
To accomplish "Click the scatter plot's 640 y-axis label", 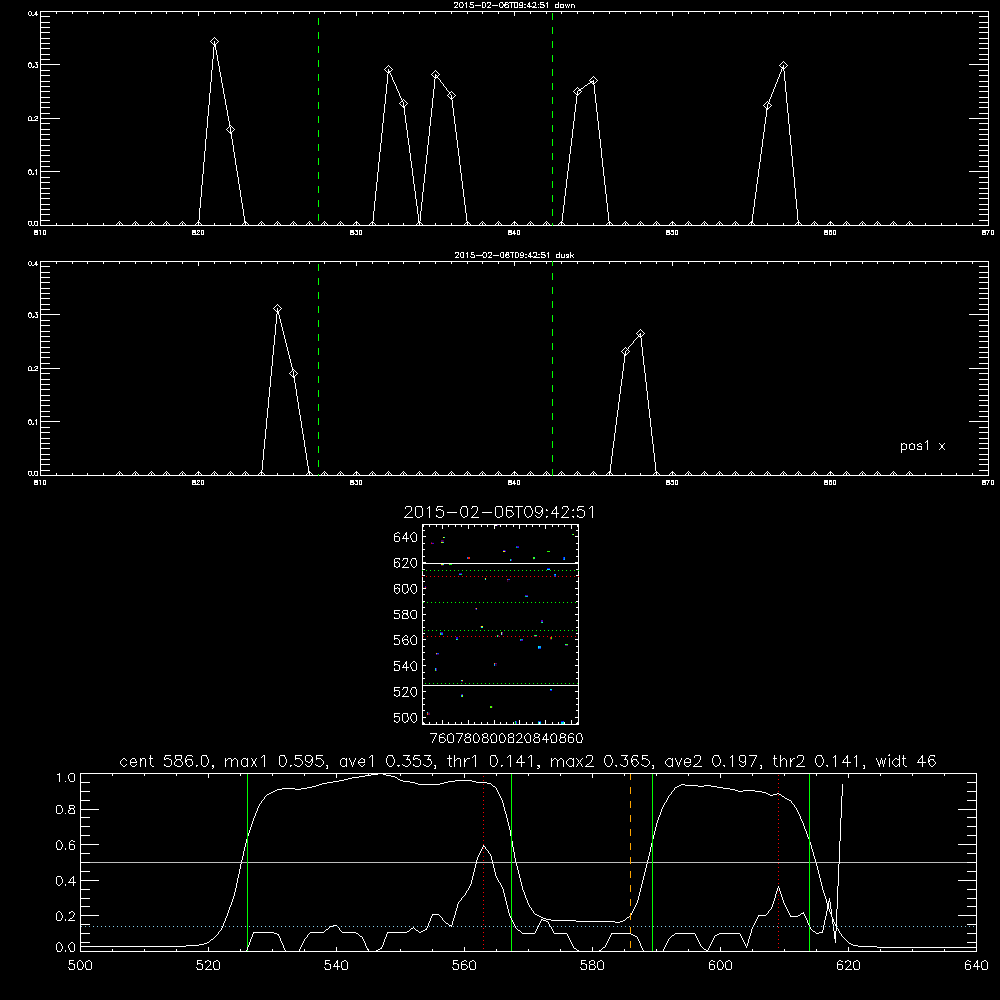I will click(406, 537).
